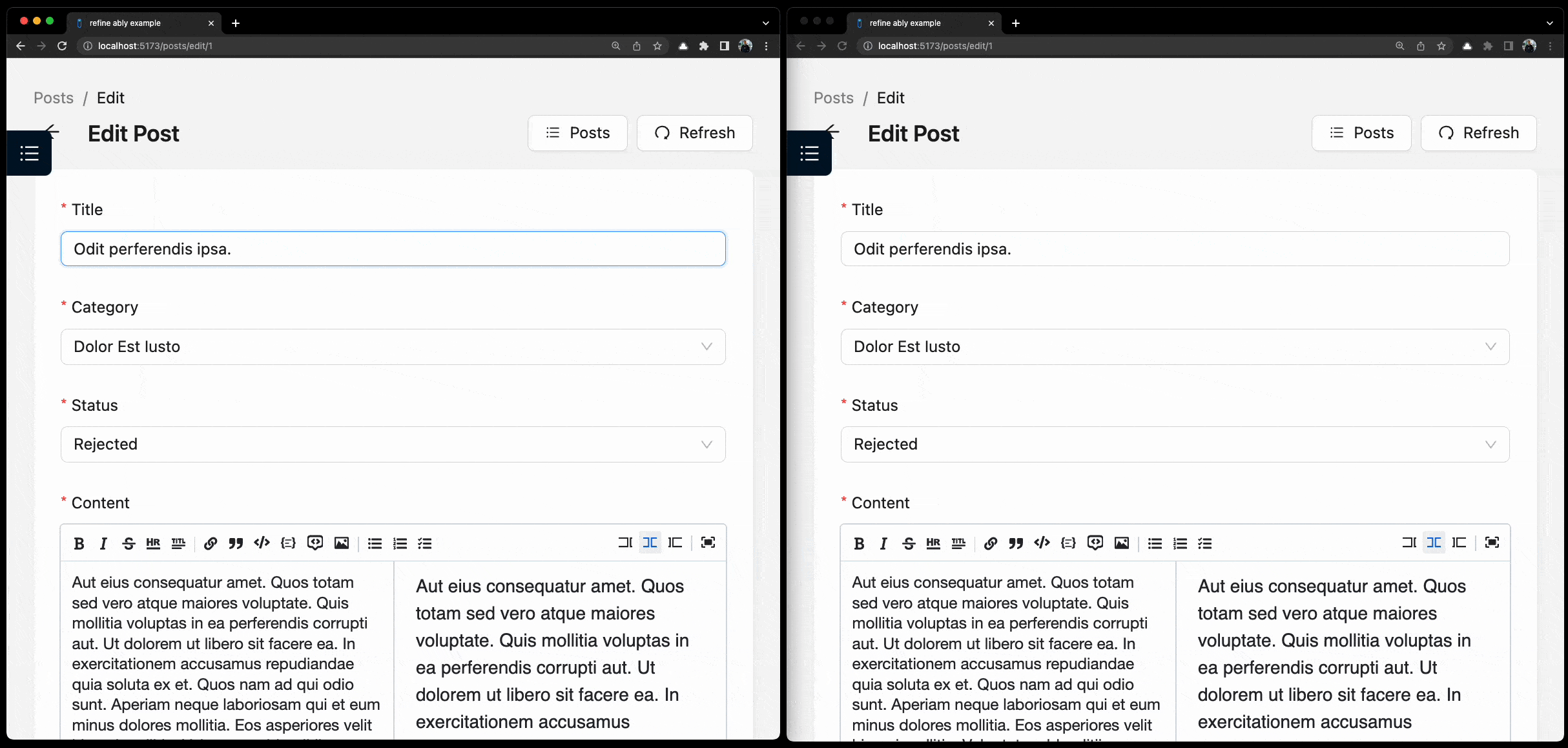Image resolution: width=1568 pixels, height=748 pixels.
Task: Click the Content editor fullscreen toggle
Action: (x=707, y=542)
